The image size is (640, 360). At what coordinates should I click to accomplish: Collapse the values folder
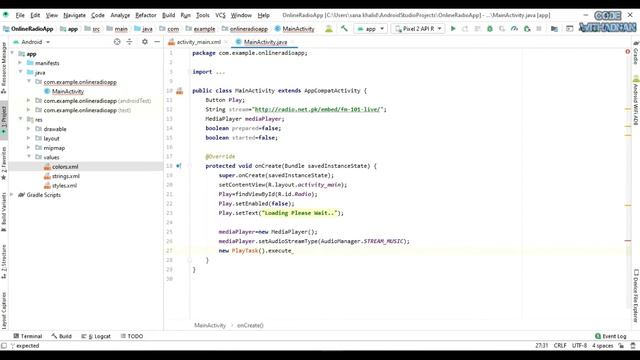click(29, 157)
